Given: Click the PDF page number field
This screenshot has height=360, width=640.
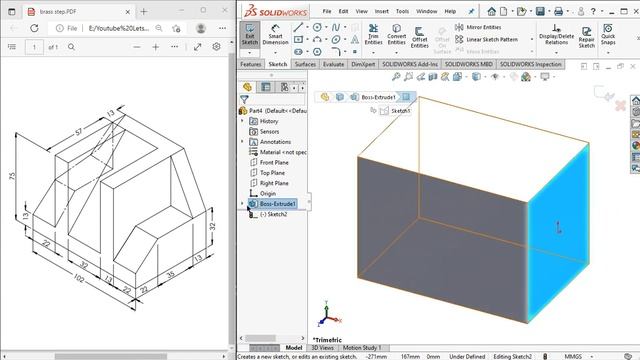Looking at the screenshot, I should point(34,47).
